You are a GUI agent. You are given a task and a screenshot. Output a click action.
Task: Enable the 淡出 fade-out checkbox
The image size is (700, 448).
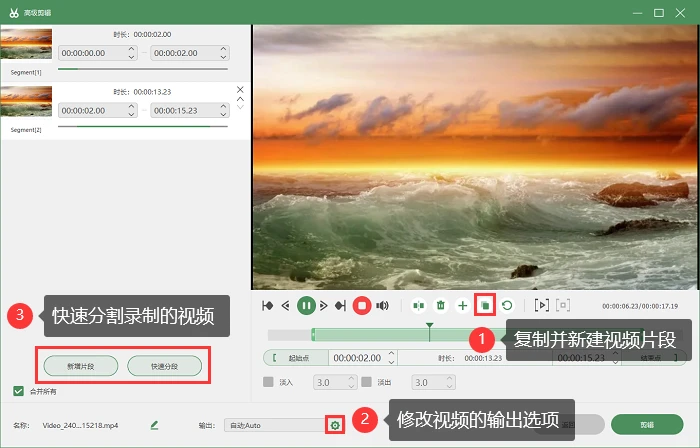click(367, 382)
